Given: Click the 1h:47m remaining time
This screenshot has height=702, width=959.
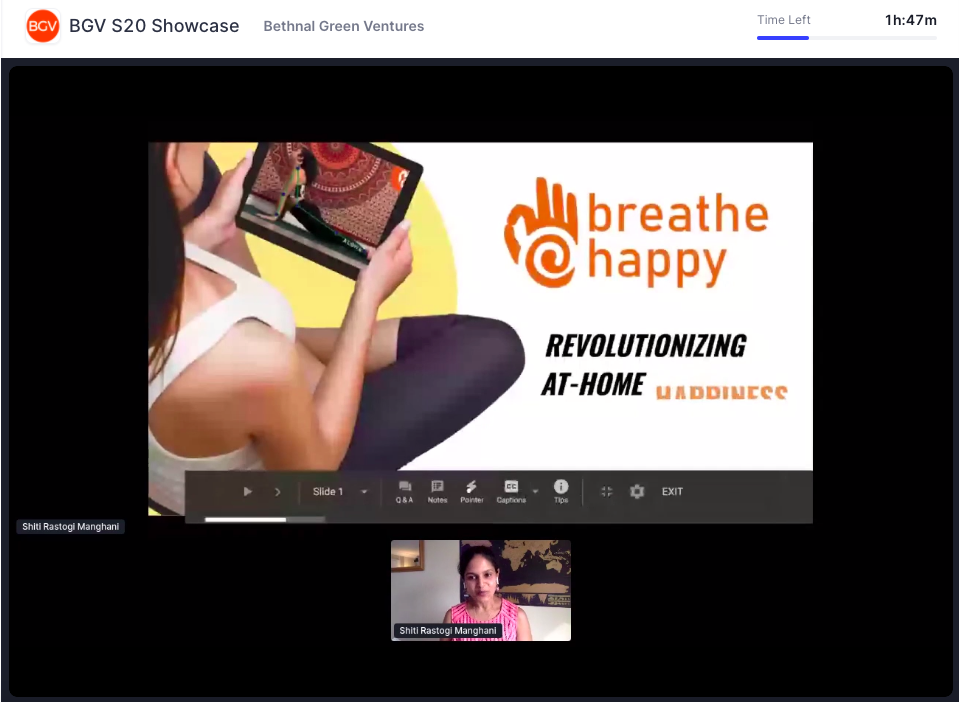Looking at the screenshot, I should [x=911, y=20].
